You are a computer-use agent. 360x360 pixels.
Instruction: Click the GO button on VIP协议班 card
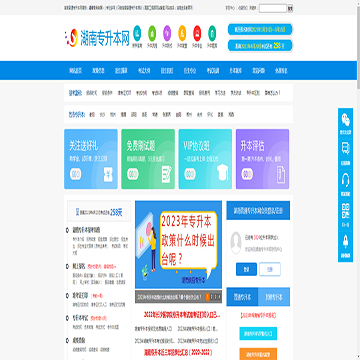pyautogui.click(x=190, y=174)
